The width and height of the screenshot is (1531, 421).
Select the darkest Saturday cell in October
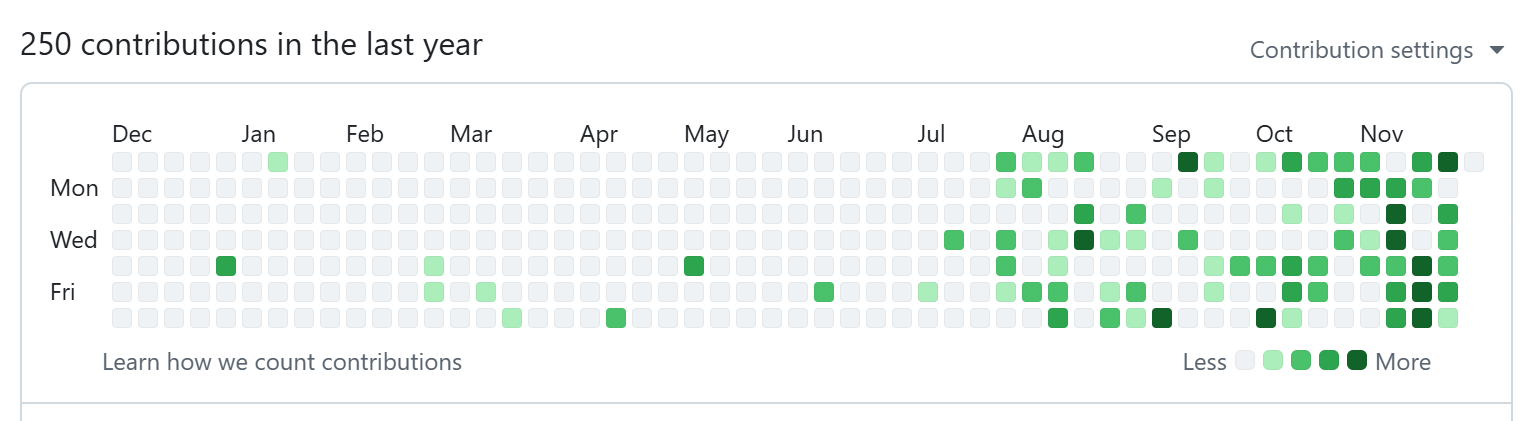click(1266, 318)
